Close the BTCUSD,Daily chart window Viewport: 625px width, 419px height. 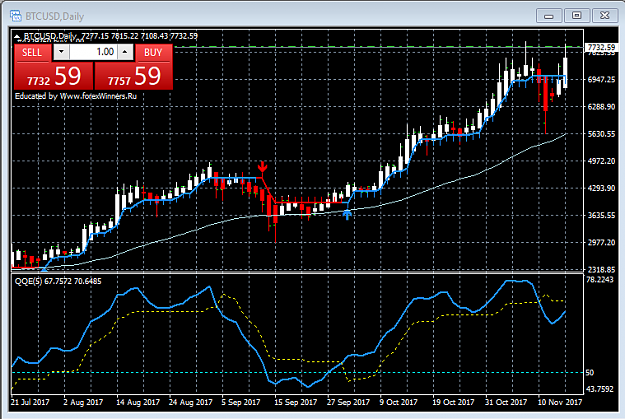tap(604, 16)
